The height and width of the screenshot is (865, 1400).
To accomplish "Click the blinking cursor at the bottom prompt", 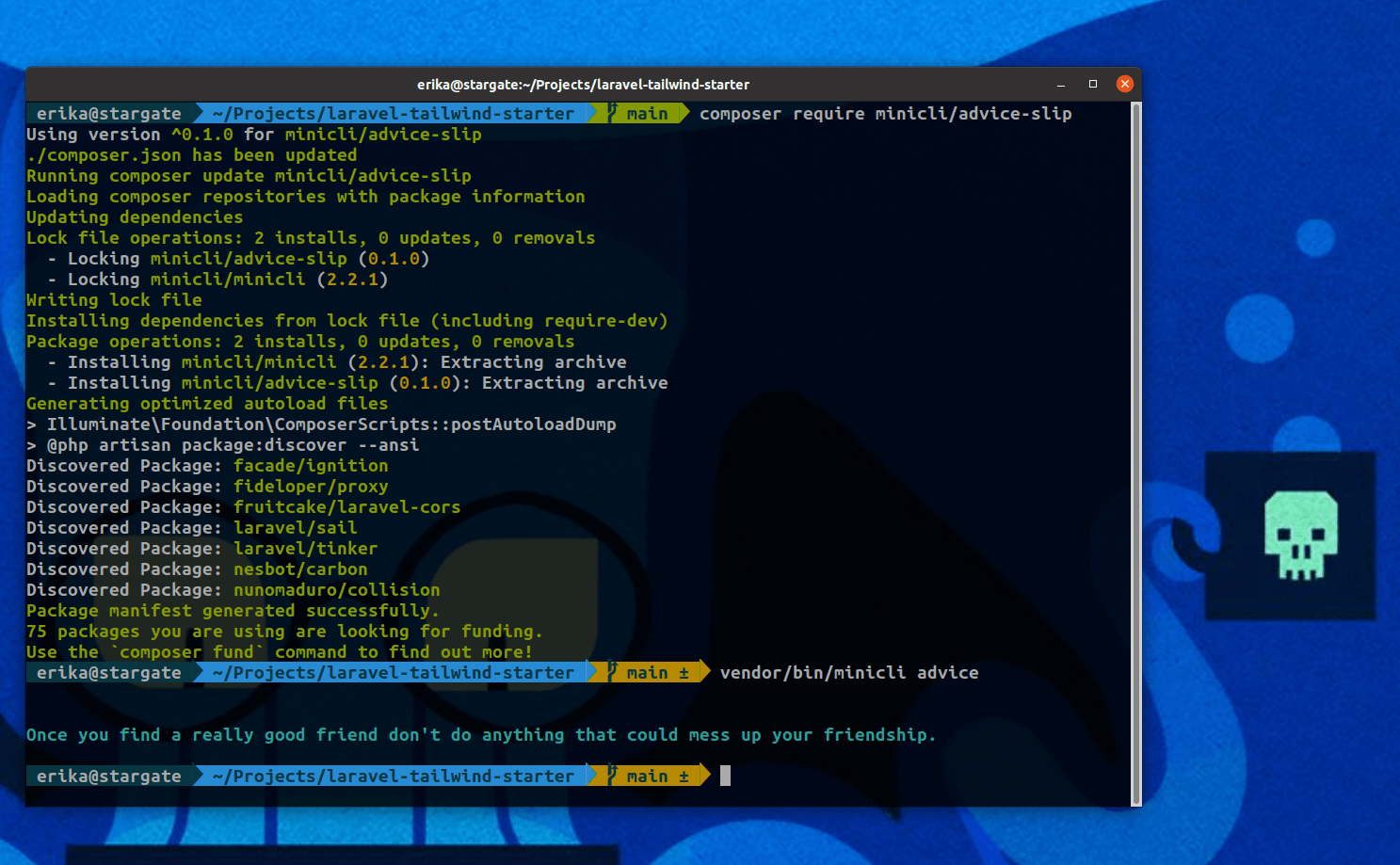I will click(x=726, y=776).
